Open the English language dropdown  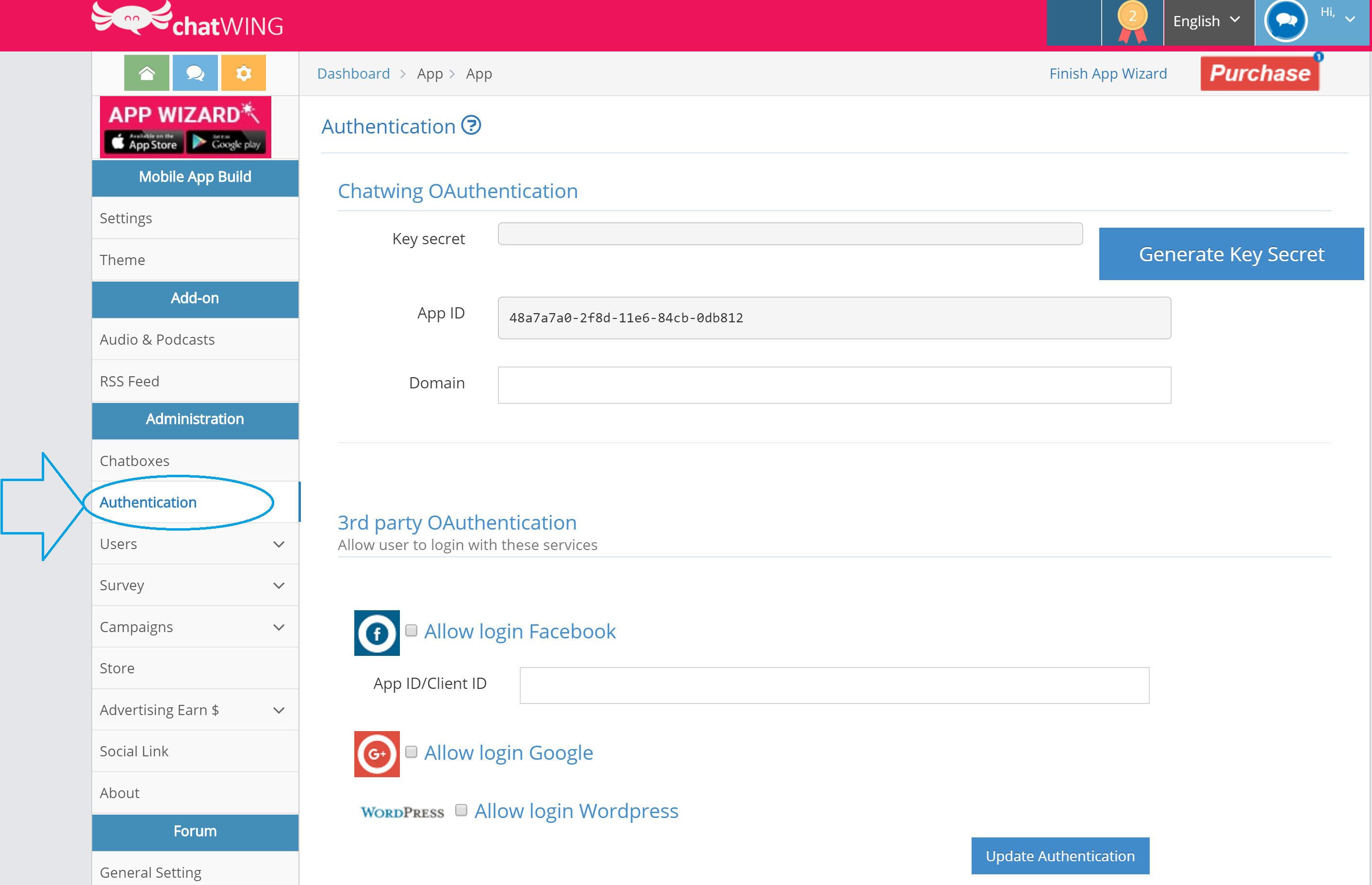[1209, 22]
